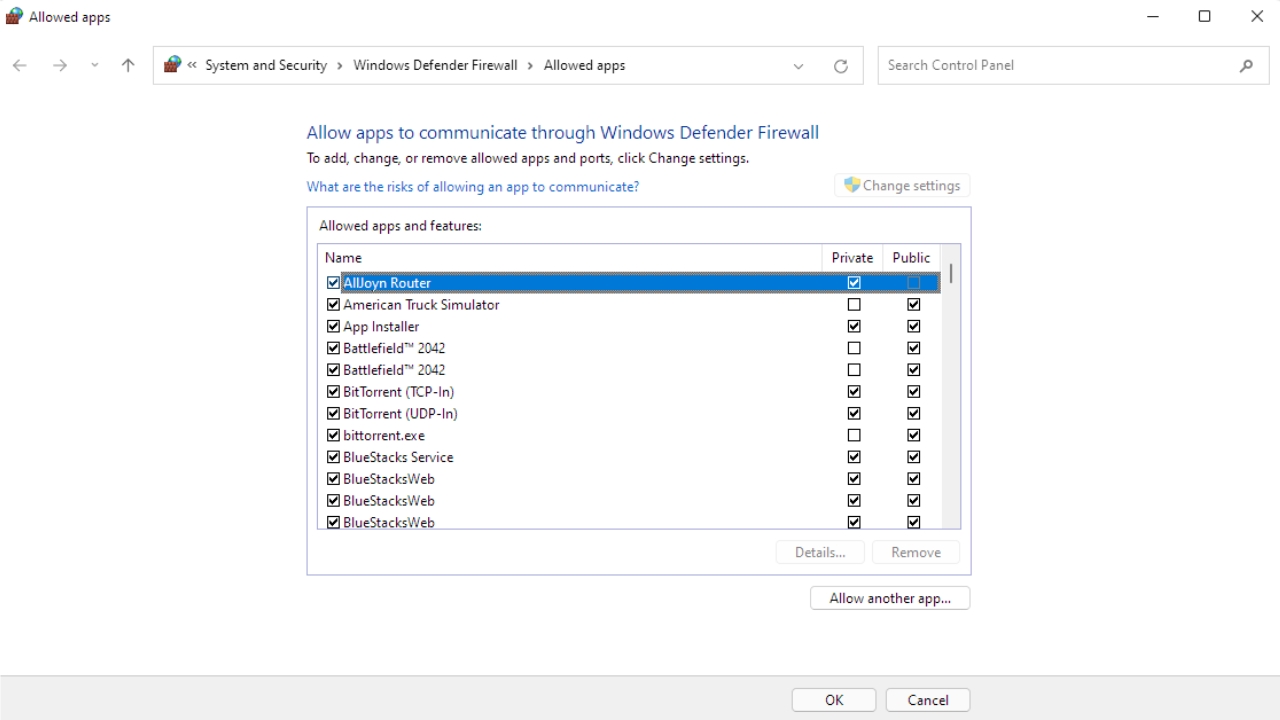The image size is (1280, 720).
Task: Click the Name column header
Action: pos(569,257)
